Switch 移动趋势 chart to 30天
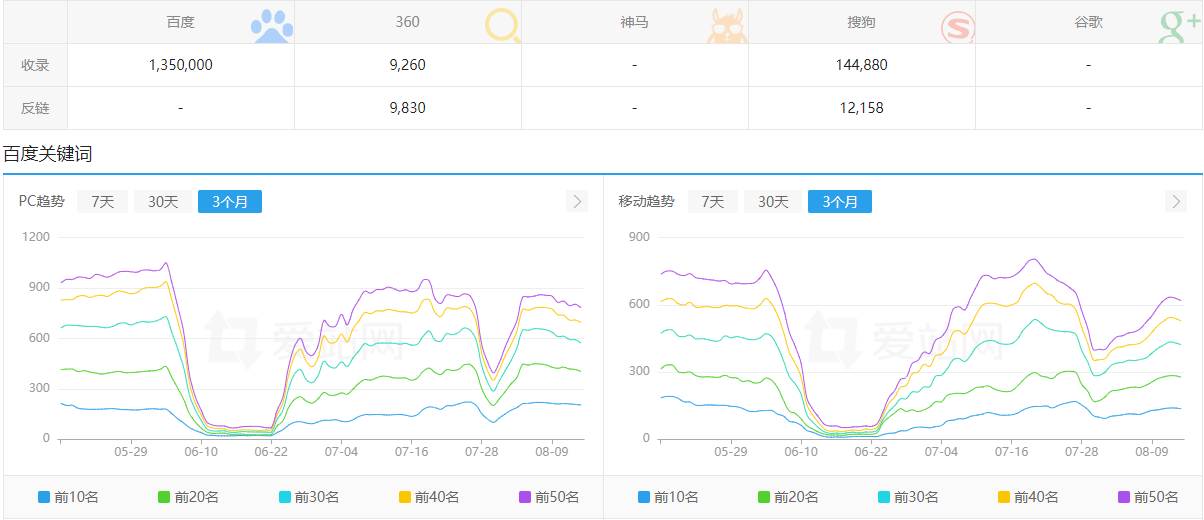Image resolution: width=1204 pixels, height=520 pixels. coord(773,201)
